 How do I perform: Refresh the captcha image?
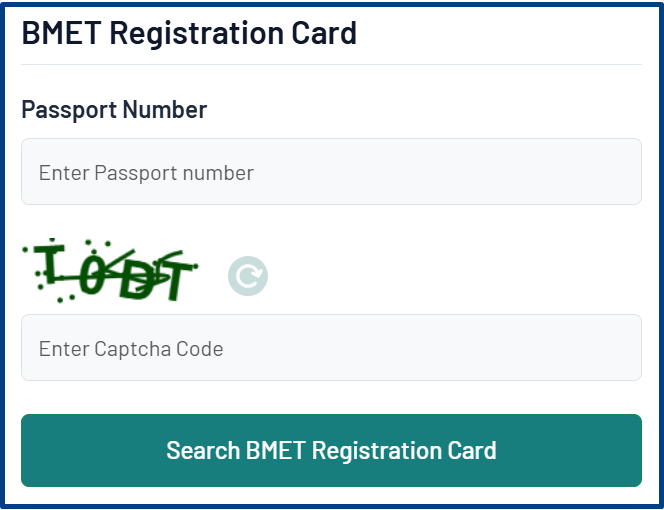(248, 275)
